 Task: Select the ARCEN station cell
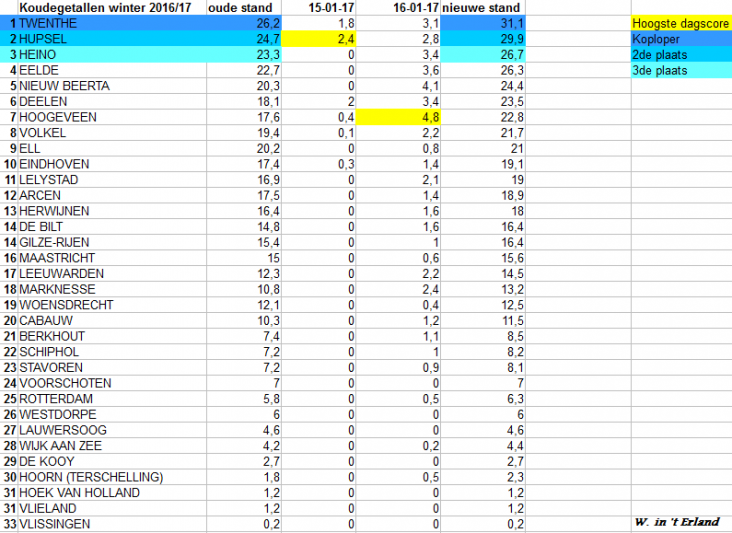click(x=112, y=195)
